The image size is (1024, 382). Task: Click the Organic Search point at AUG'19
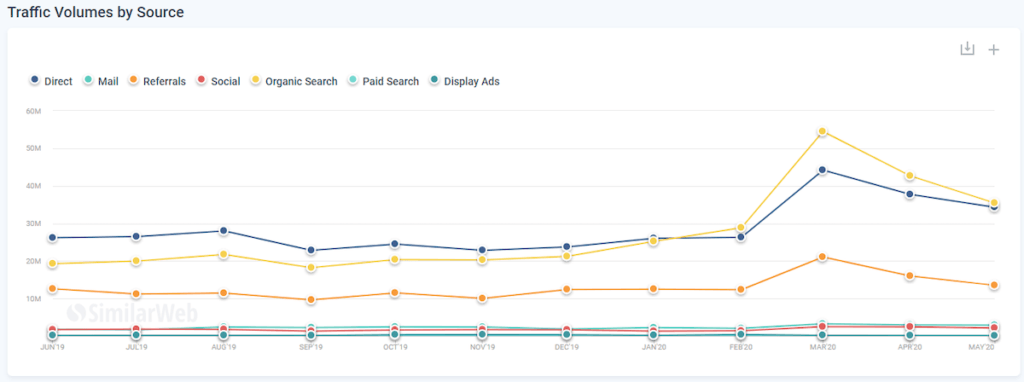click(x=223, y=254)
